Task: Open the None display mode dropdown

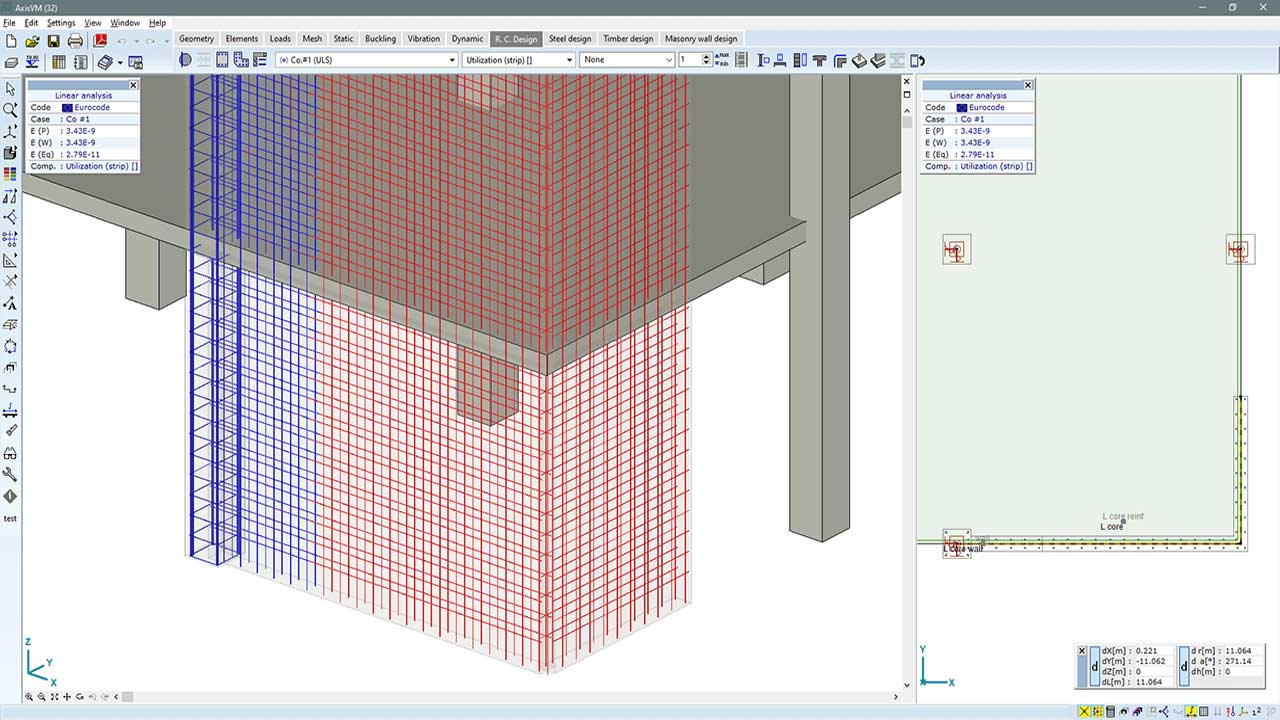Action: coord(628,60)
